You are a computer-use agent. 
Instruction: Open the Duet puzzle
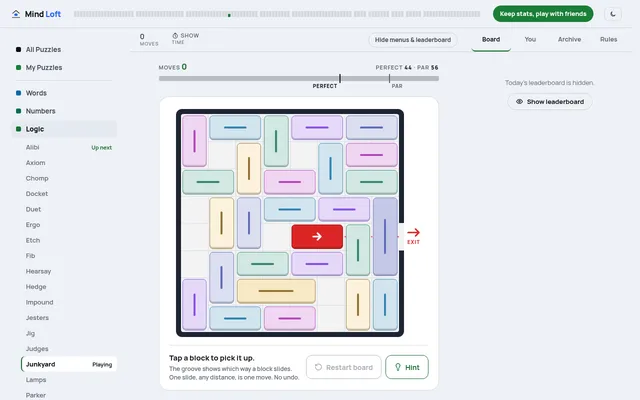pos(33,209)
